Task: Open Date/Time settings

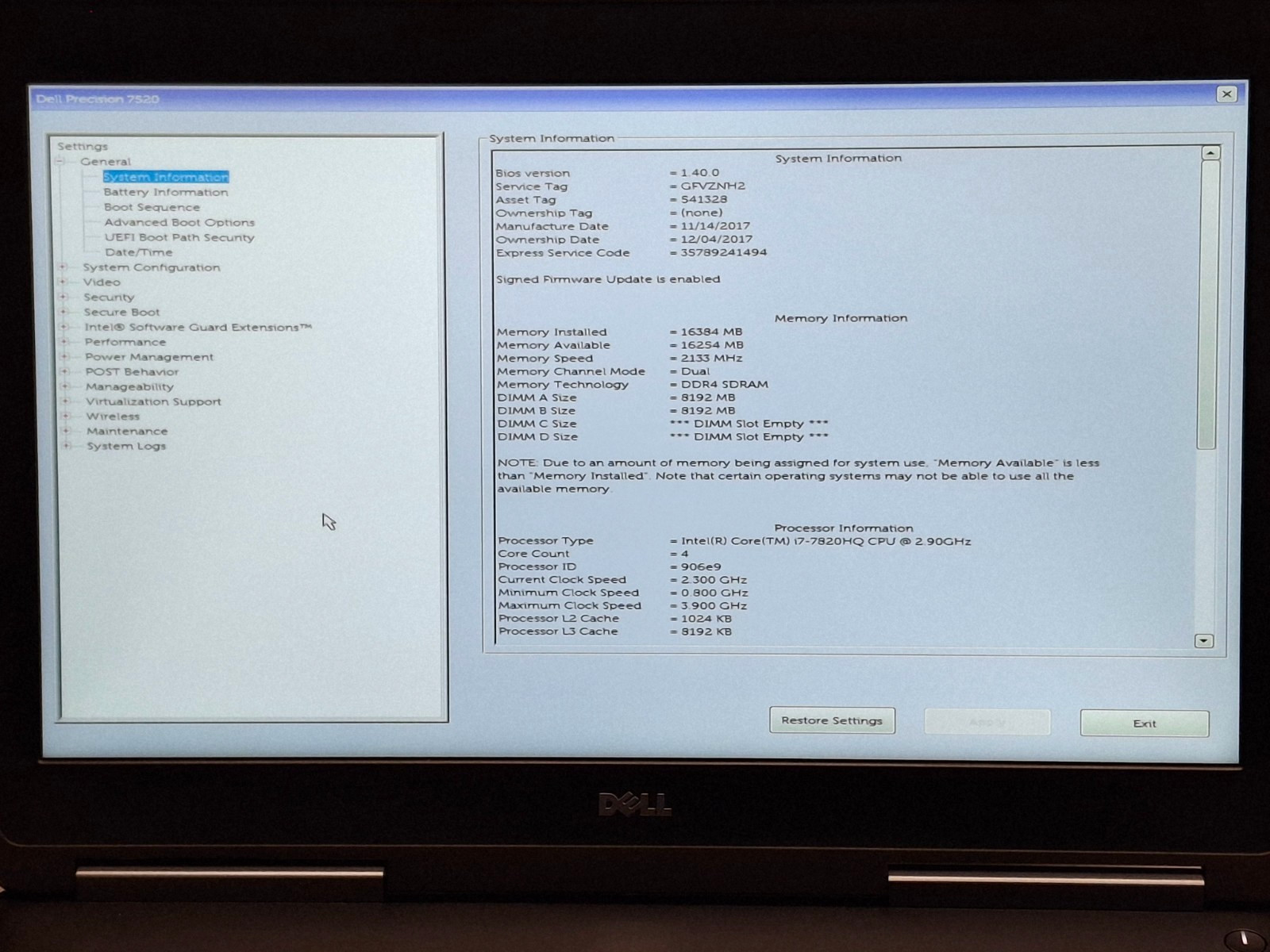Action: [139, 252]
